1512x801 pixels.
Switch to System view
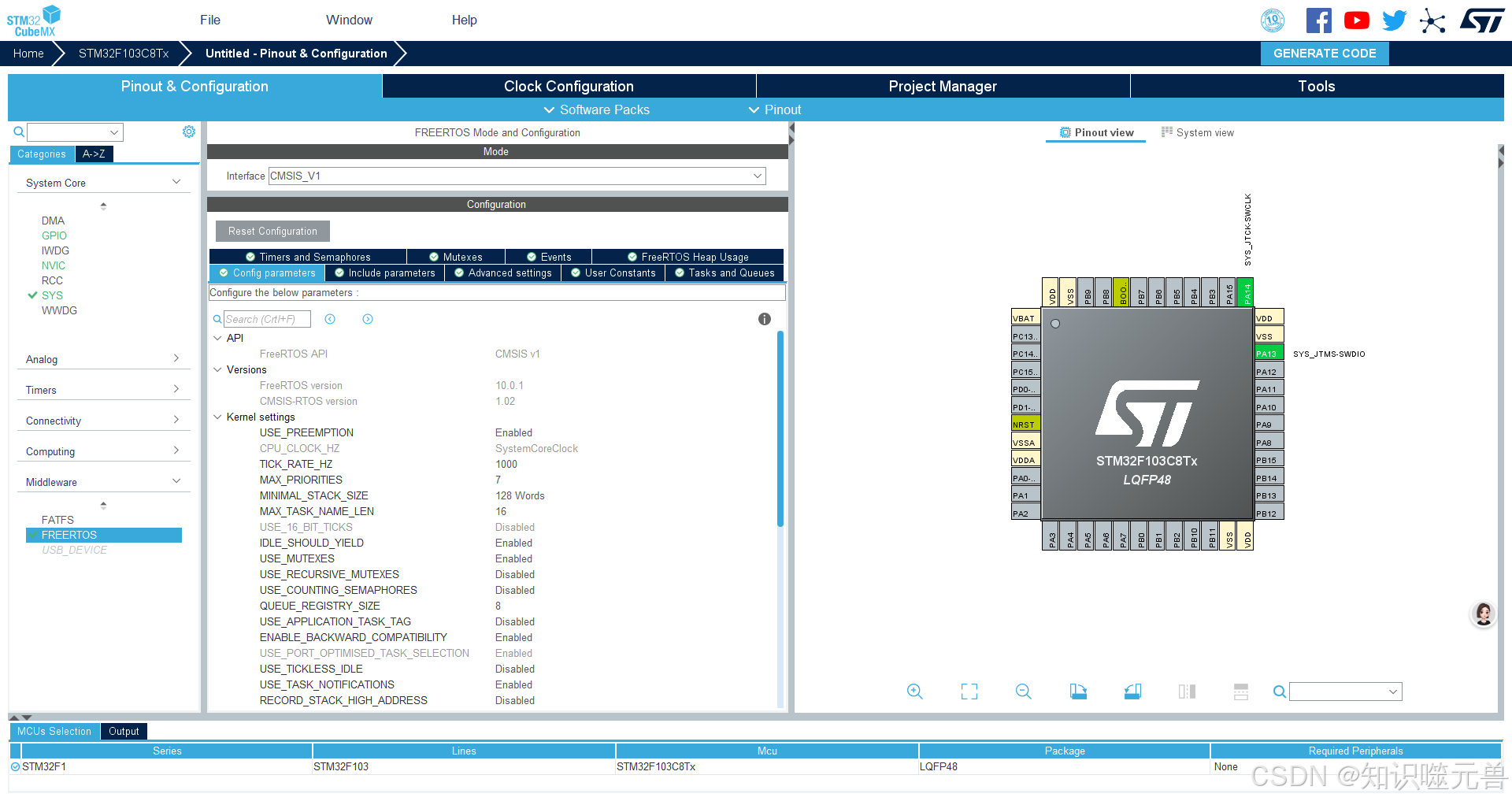1198,133
